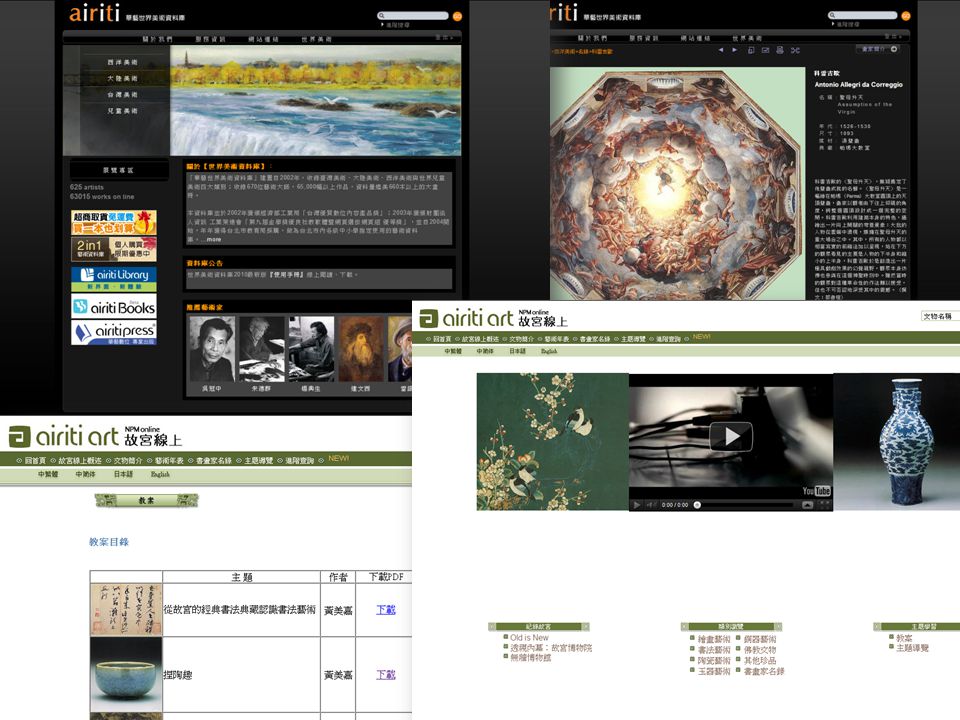960x720 pixels.
Task: Click fullscreen icon on video player
Action: click(x=825, y=505)
